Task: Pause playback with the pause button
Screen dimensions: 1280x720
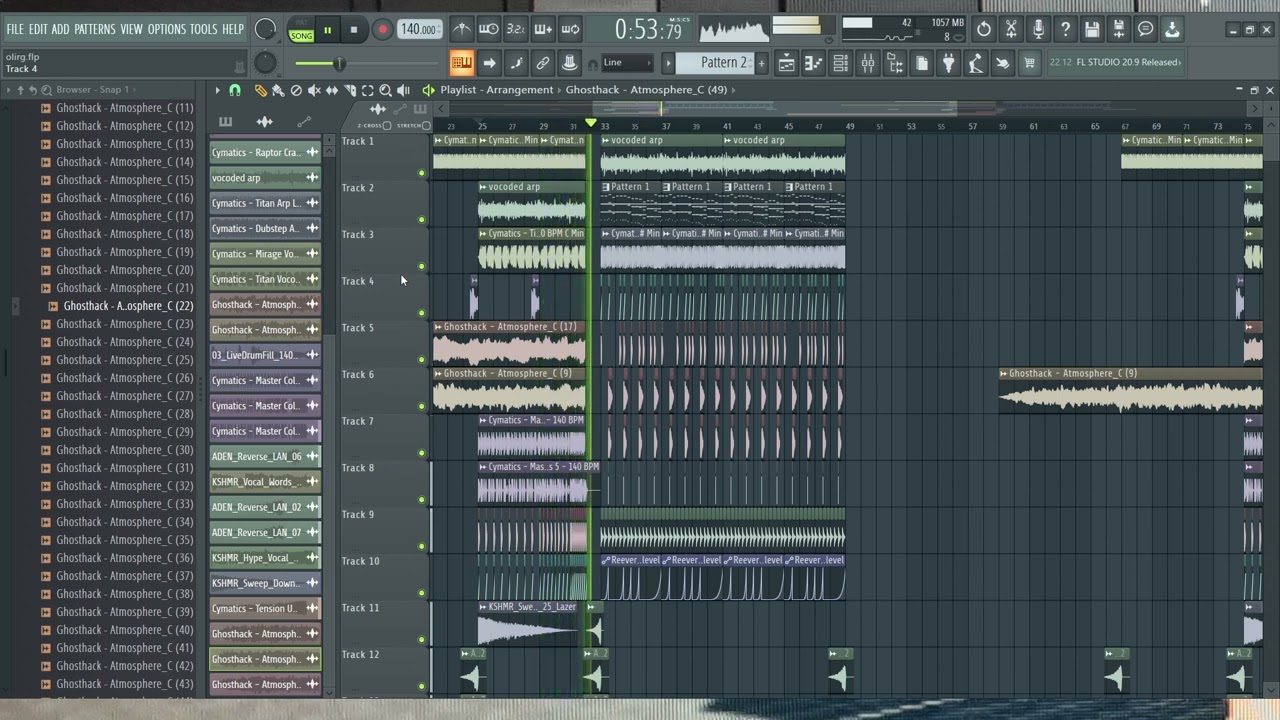Action: (327, 30)
